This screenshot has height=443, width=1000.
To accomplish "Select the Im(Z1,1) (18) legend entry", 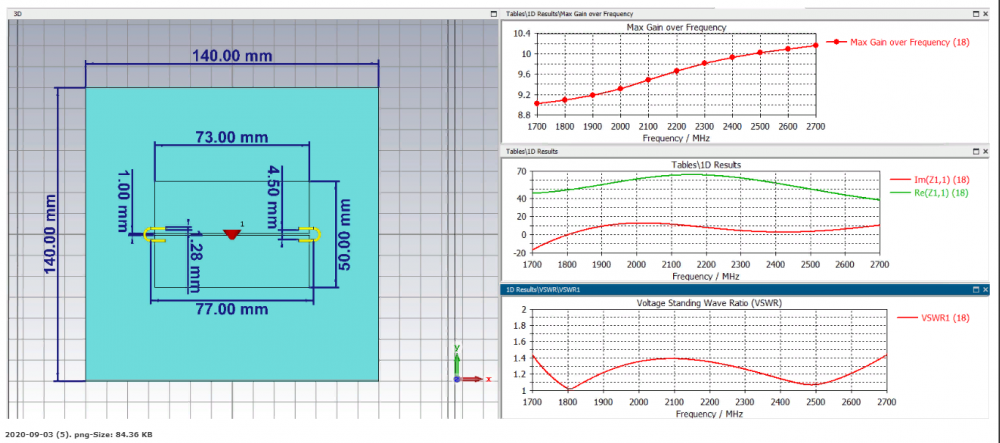I will [x=932, y=181].
